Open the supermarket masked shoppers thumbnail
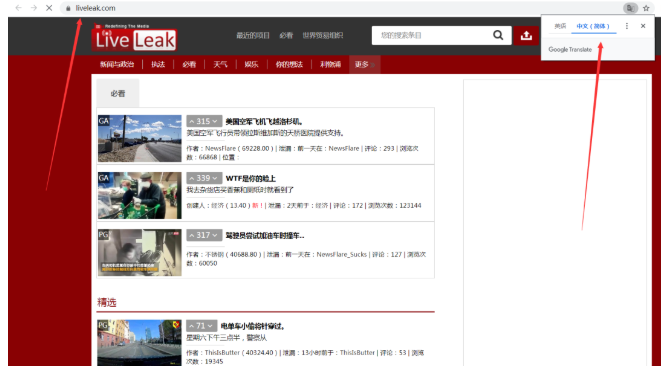 pos(140,195)
